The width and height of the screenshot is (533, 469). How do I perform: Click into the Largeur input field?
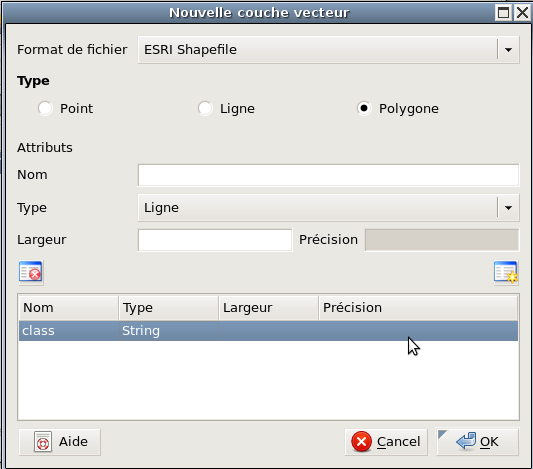tap(215, 240)
